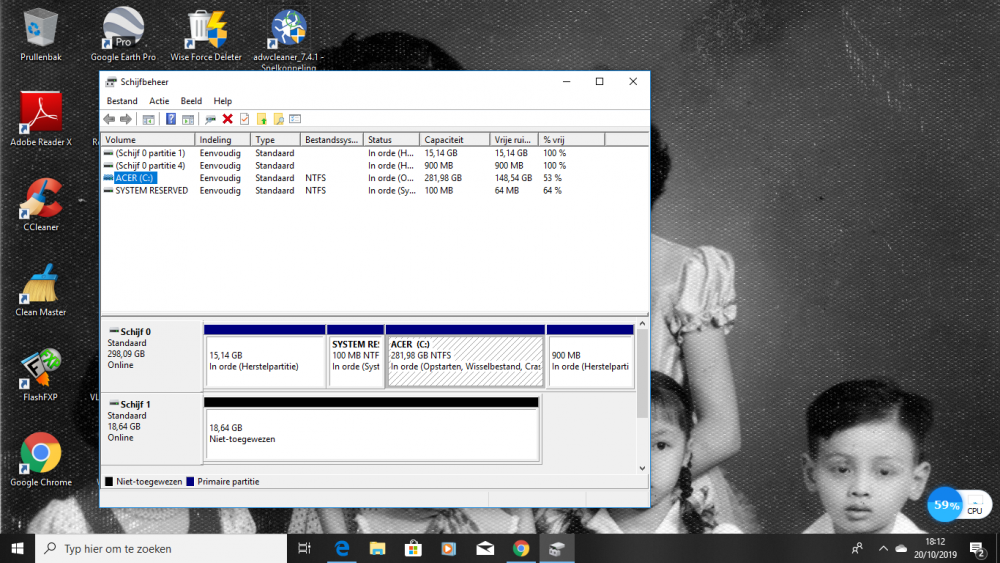The height and width of the screenshot is (563, 1000).
Task: Click the red X delete toolbar icon
Action: [x=228, y=119]
